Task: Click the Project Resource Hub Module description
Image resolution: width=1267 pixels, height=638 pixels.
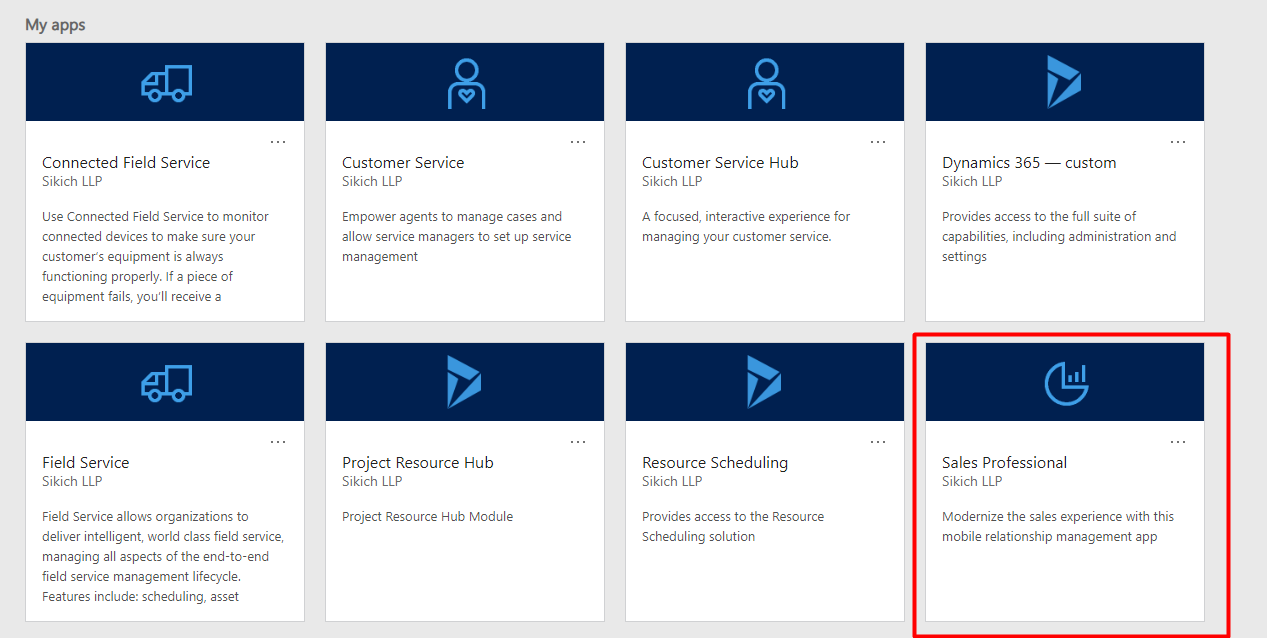Action: pos(427,517)
